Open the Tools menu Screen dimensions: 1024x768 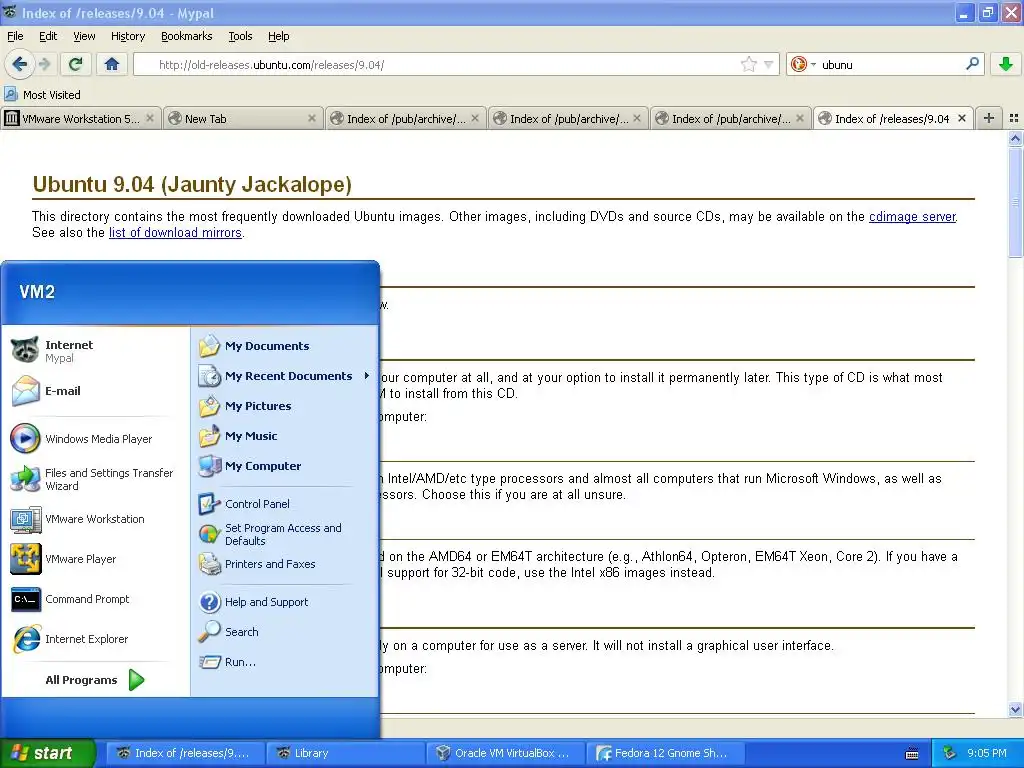tap(240, 36)
